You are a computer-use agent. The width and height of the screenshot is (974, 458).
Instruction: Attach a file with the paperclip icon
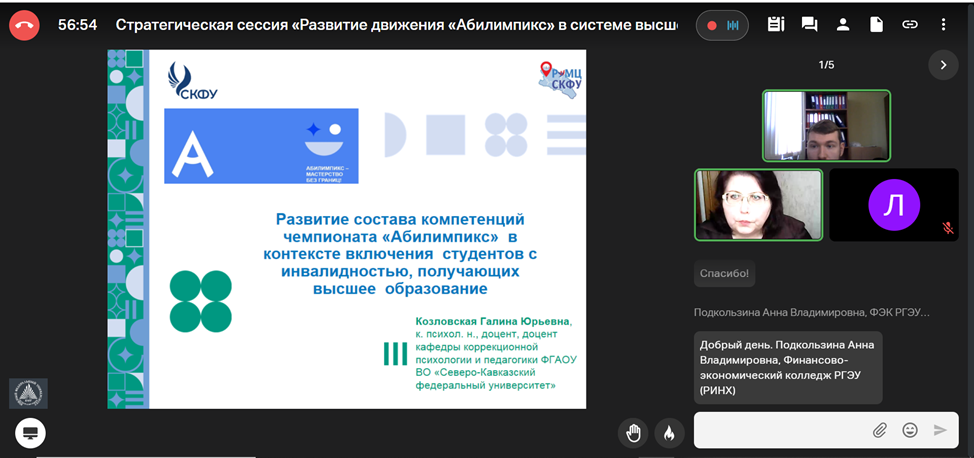tap(880, 430)
